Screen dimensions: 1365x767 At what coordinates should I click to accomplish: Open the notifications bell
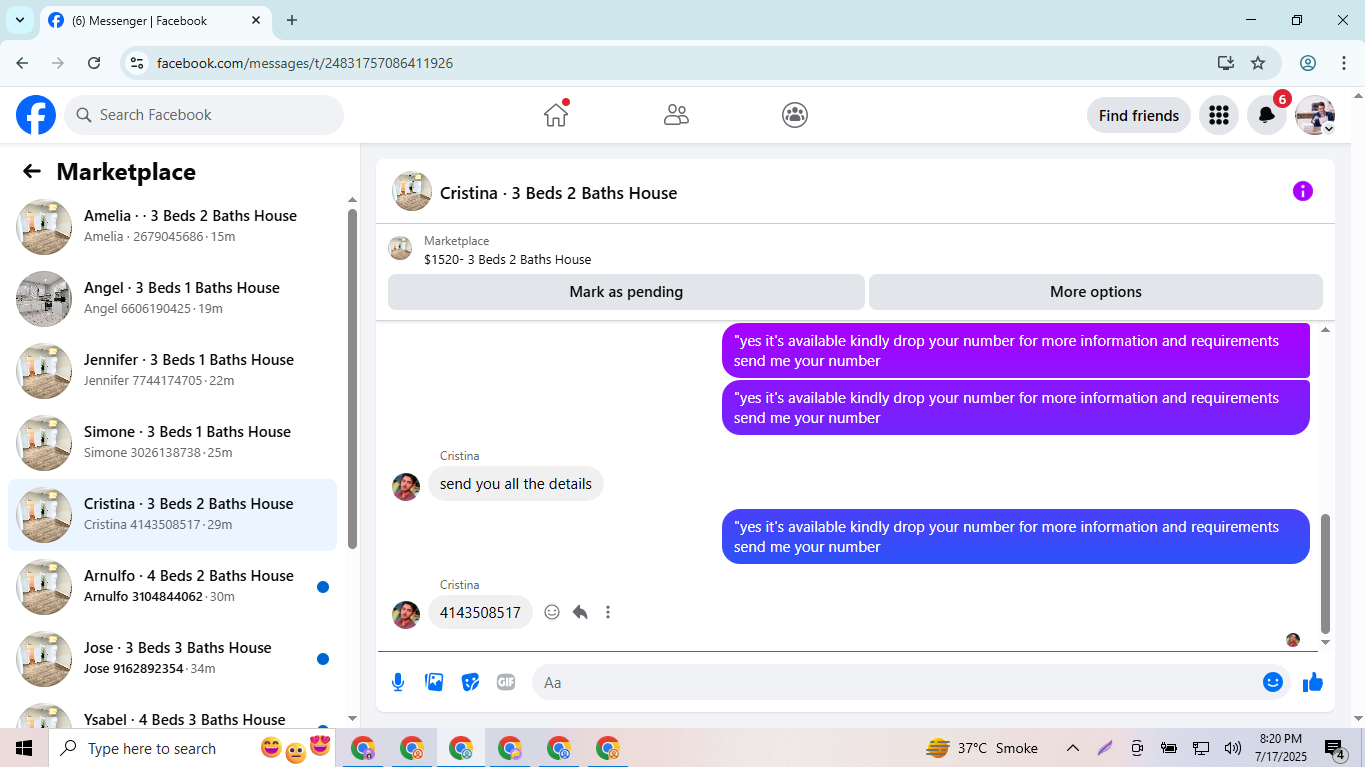(x=1266, y=115)
